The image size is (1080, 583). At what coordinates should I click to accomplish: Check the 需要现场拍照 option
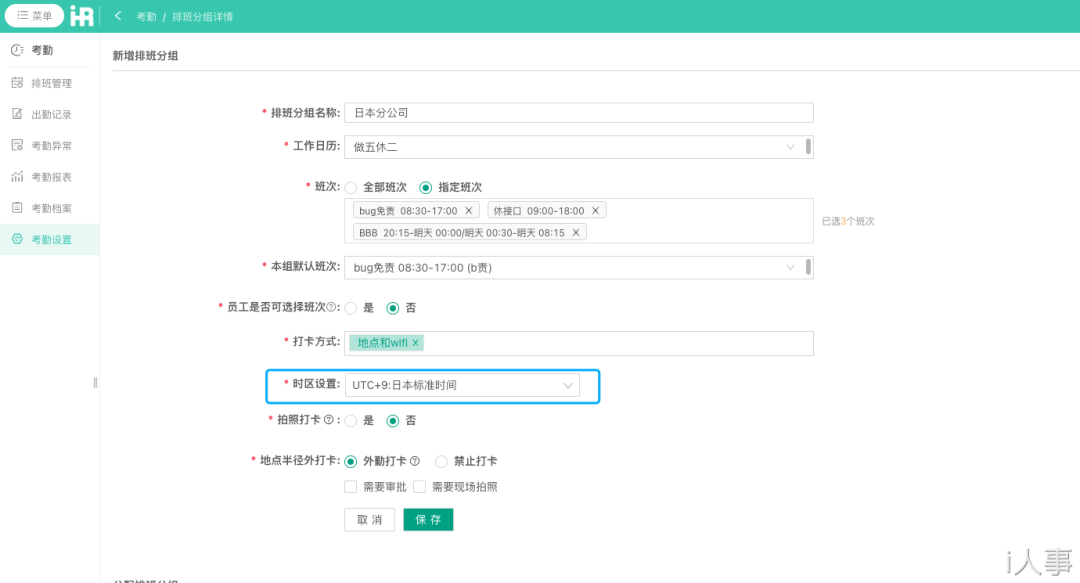pyautogui.click(x=420, y=487)
